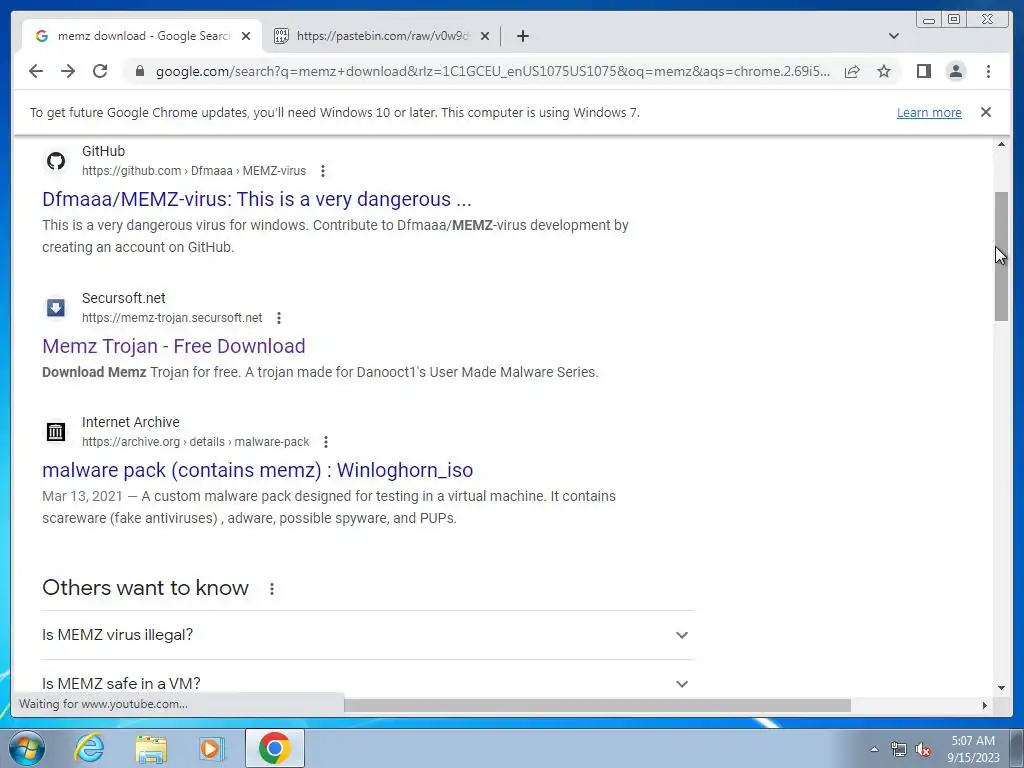Click the Internet Archive favicon

(x=56, y=432)
